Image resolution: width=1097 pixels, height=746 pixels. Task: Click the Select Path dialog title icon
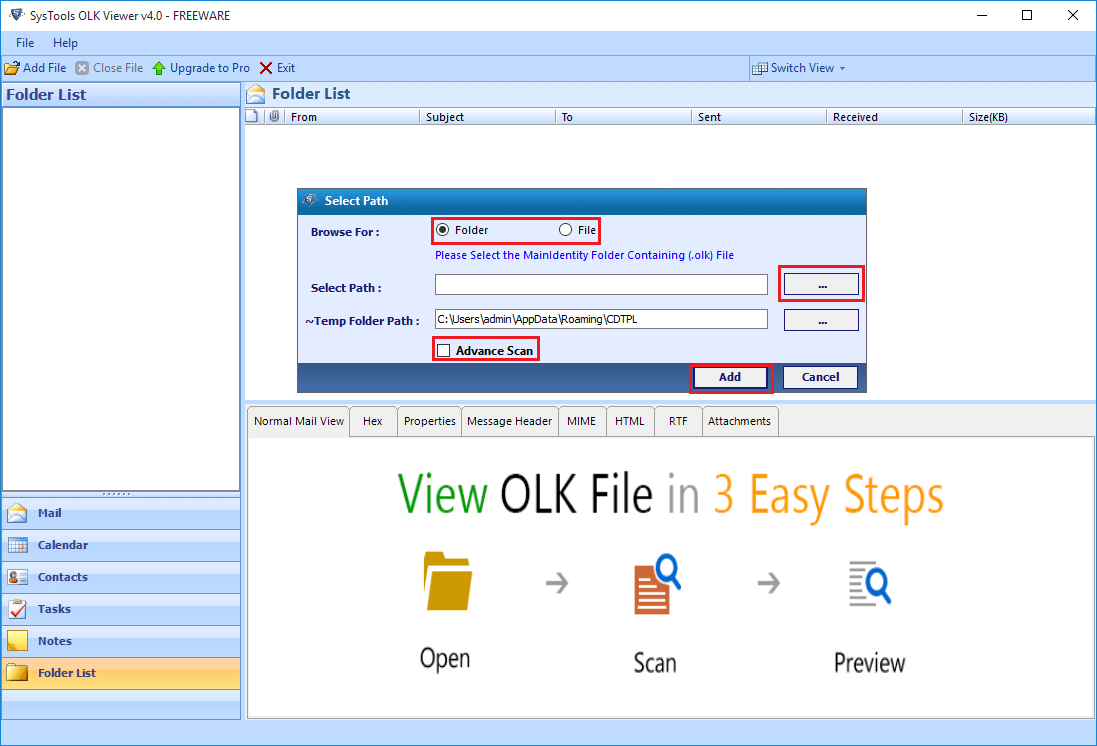[x=310, y=200]
